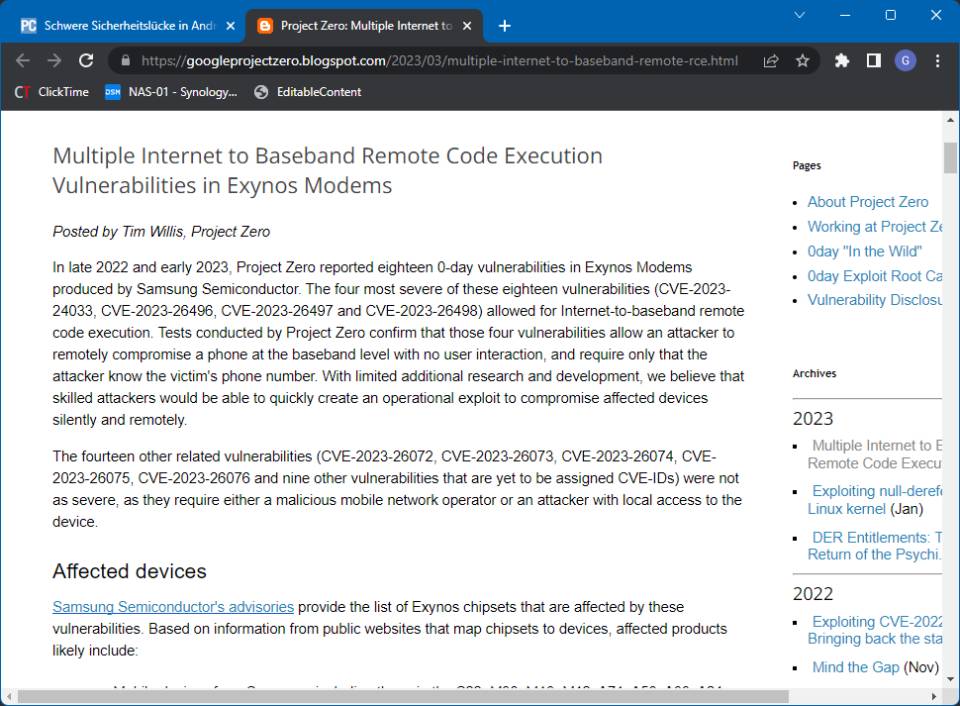Open the DER Entitlements archive link

pyautogui.click(x=876, y=546)
